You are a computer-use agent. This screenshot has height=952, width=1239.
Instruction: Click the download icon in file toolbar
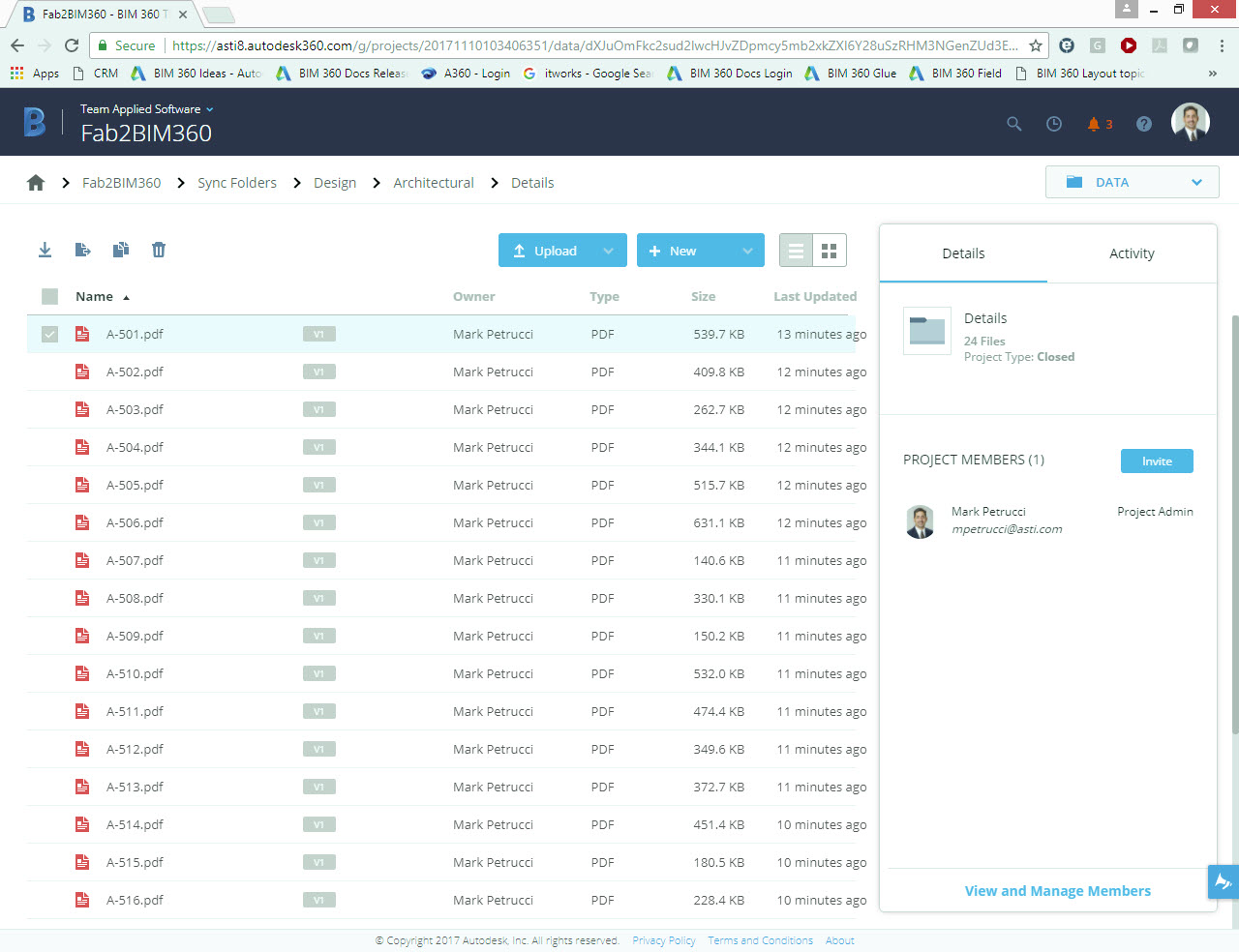pos(45,250)
